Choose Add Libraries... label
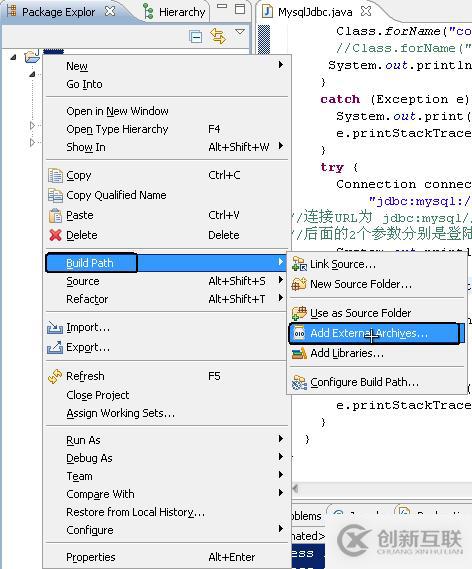The width and height of the screenshot is (472, 569). click(347, 353)
